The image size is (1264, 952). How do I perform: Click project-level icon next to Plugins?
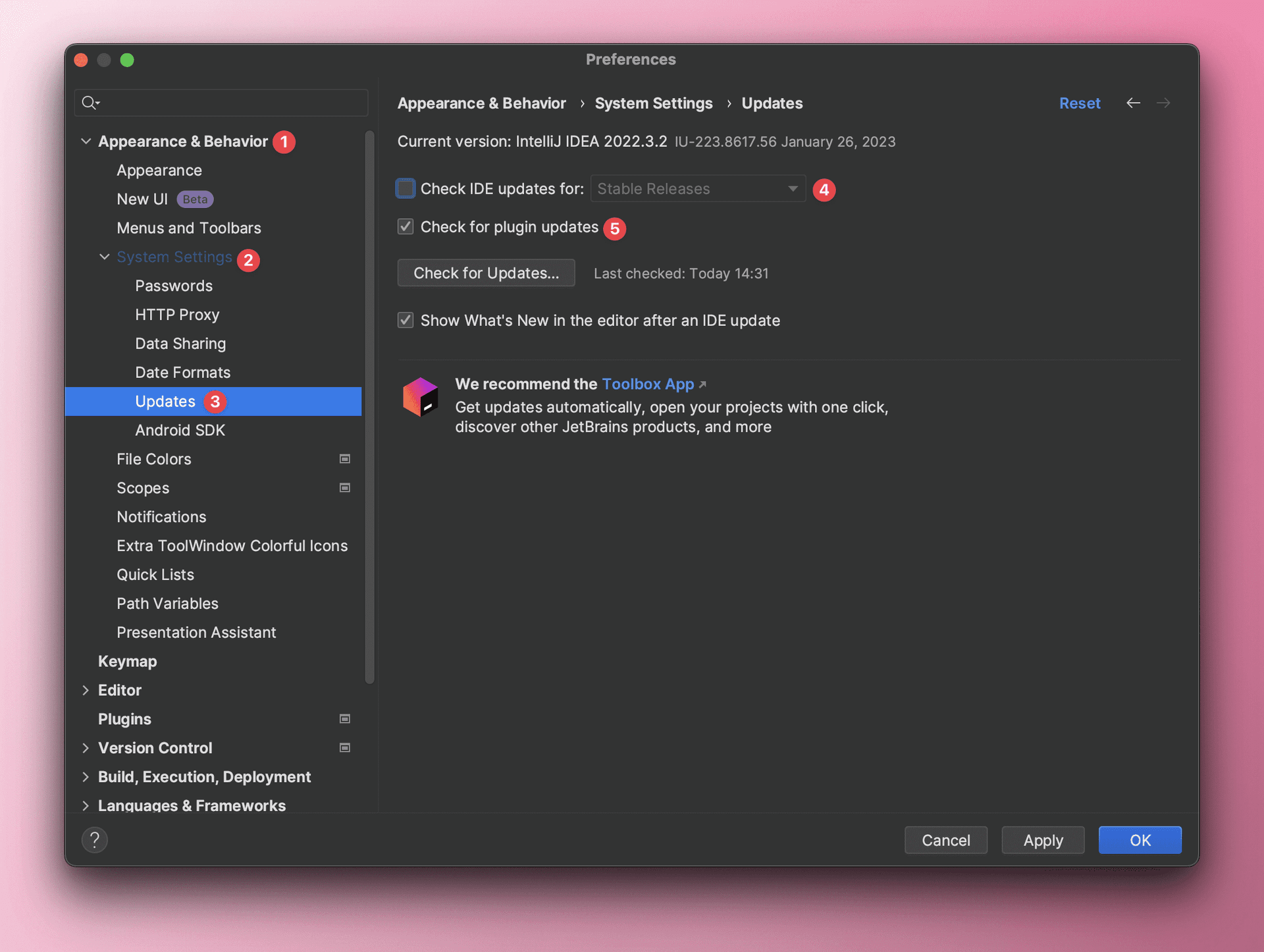[x=344, y=719]
